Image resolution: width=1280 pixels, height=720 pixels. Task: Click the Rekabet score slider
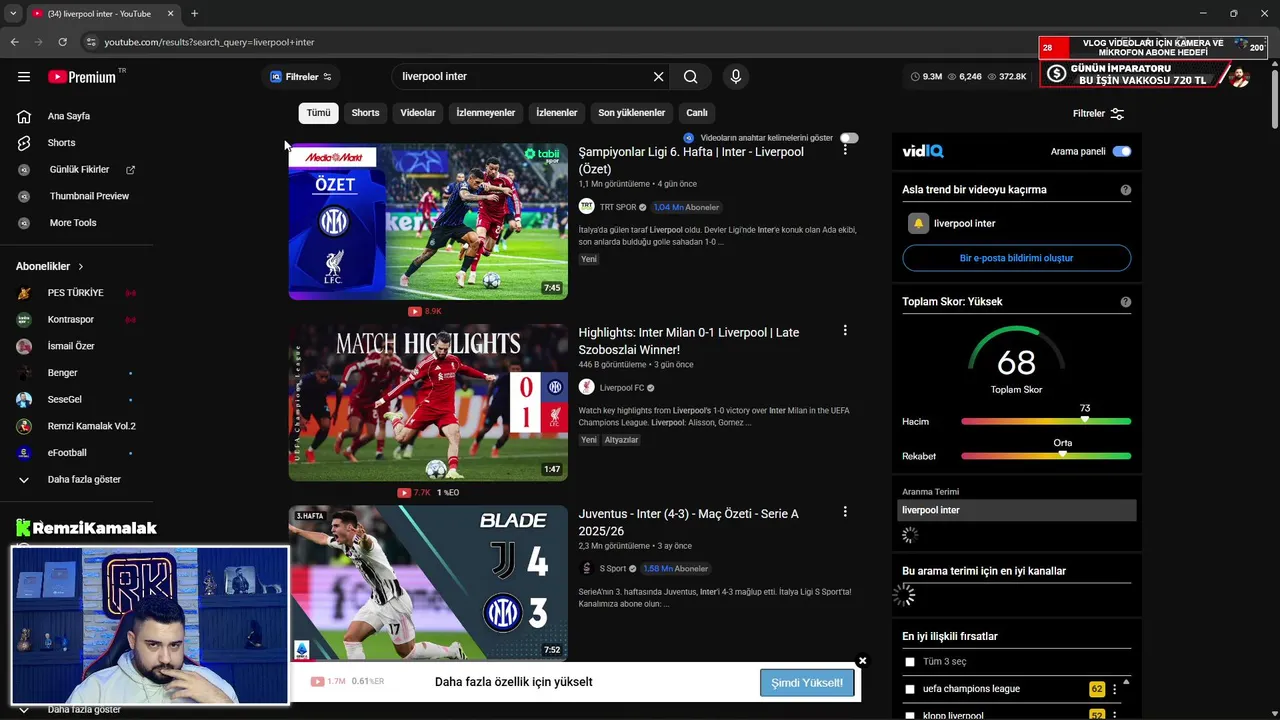pyautogui.click(x=1046, y=456)
